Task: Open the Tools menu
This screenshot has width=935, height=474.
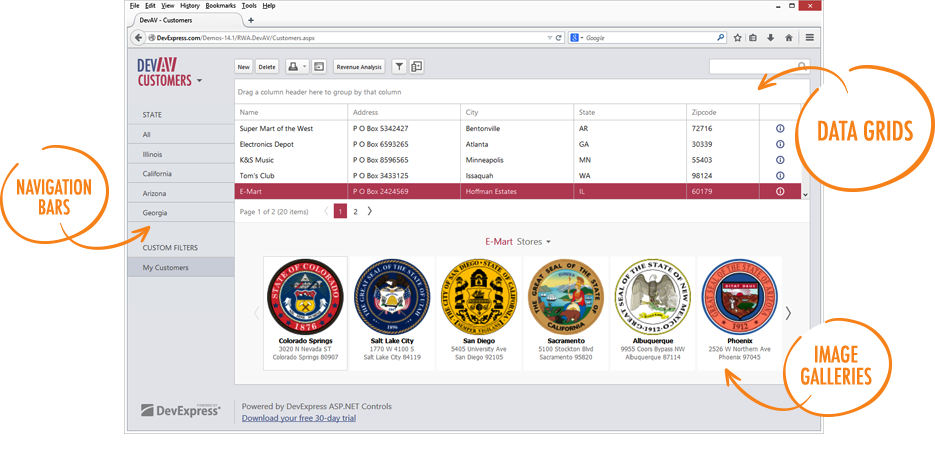Action: [249, 5]
